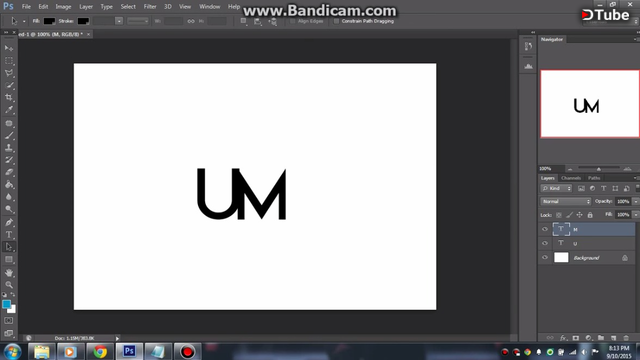The width and height of the screenshot is (640, 360).
Task: Toggle lock transparent pixels
Action: [559, 215]
